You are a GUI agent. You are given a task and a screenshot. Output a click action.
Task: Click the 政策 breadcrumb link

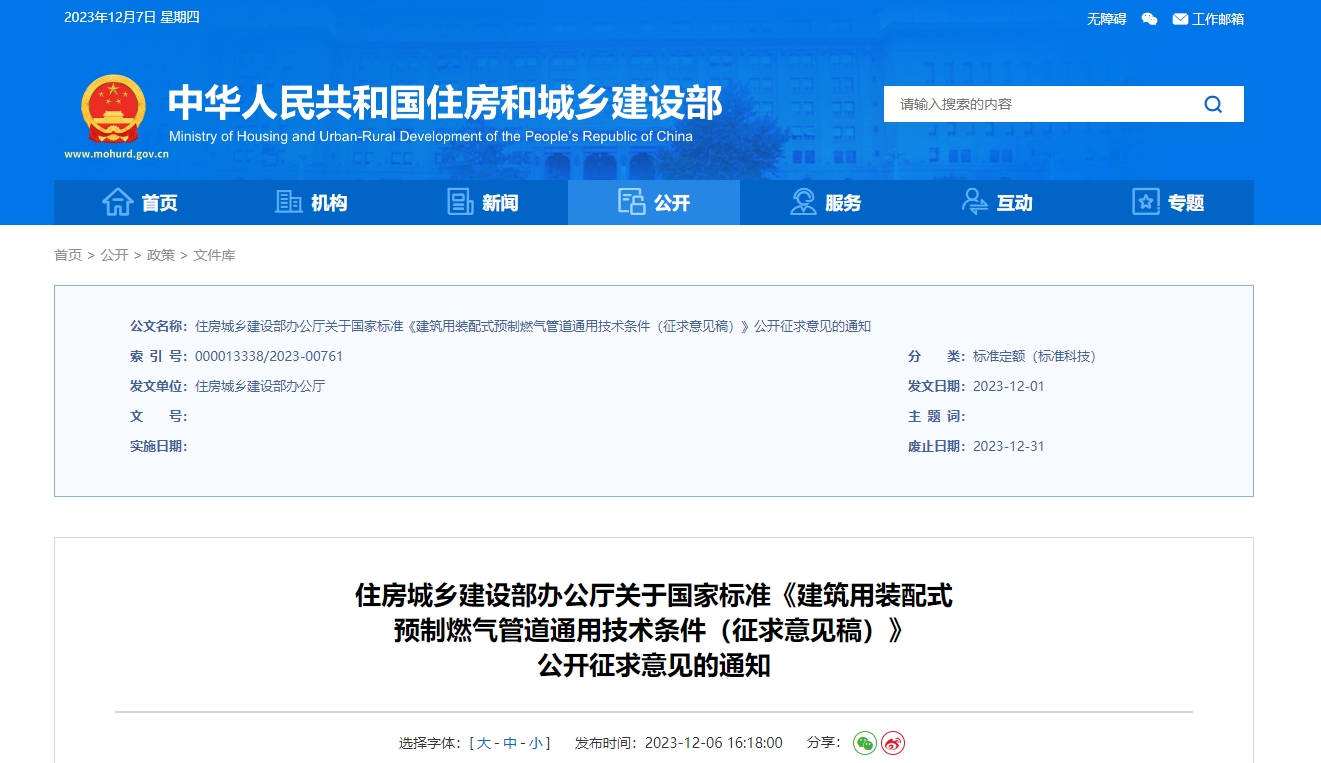coord(161,255)
